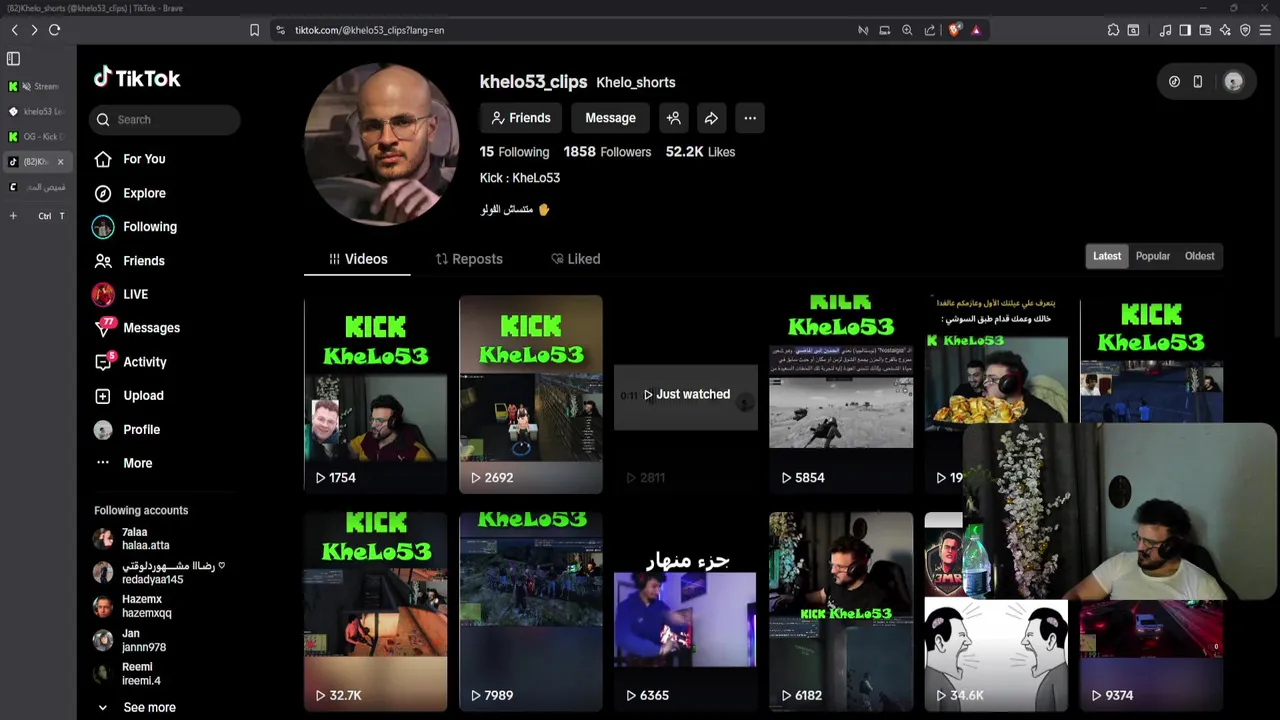The image size is (1280, 720).
Task: Click the get coins TikTok icon at top right
Action: 1174,82
